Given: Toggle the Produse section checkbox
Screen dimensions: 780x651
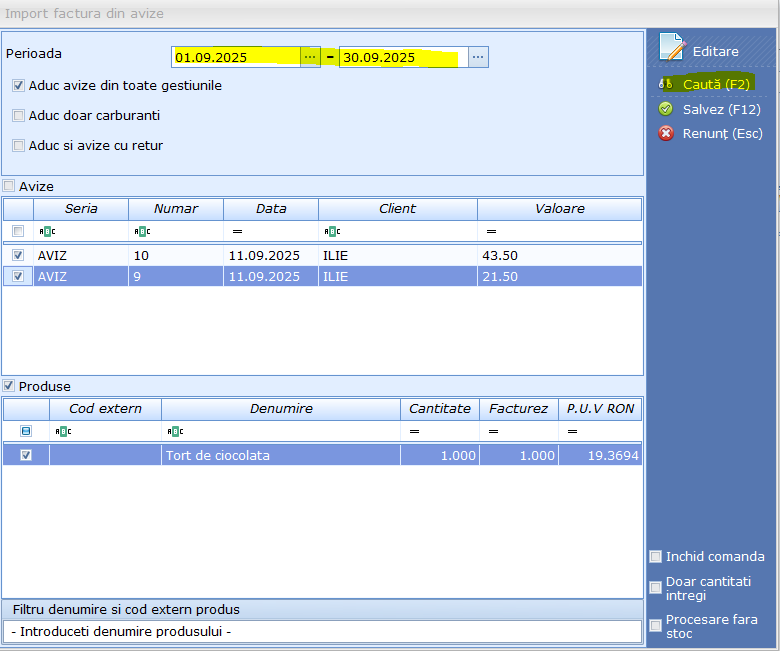Looking at the screenshot, I should 9,386.
